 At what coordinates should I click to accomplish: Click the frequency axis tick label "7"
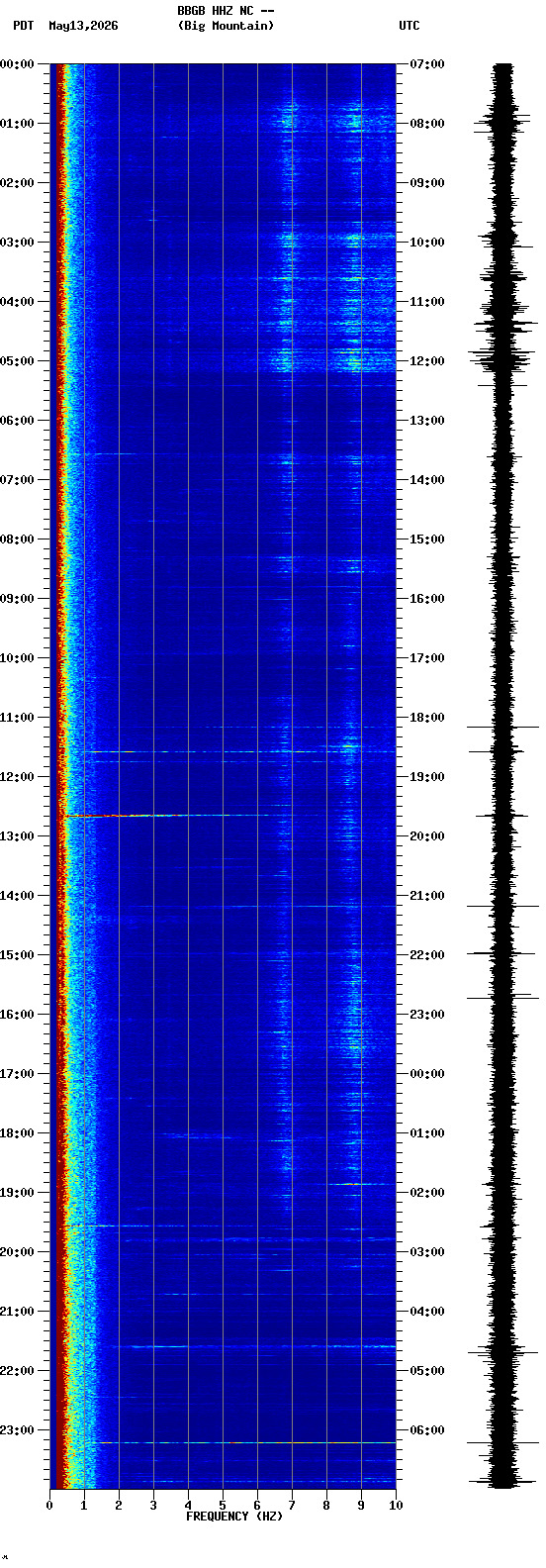click(292, 1506)
